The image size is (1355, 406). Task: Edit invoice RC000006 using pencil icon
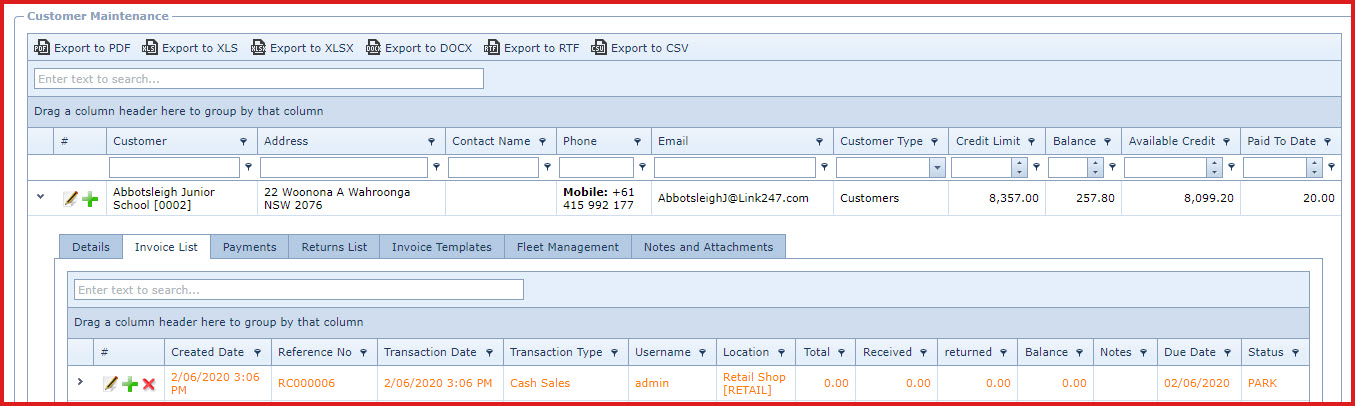tap(110, 384)
